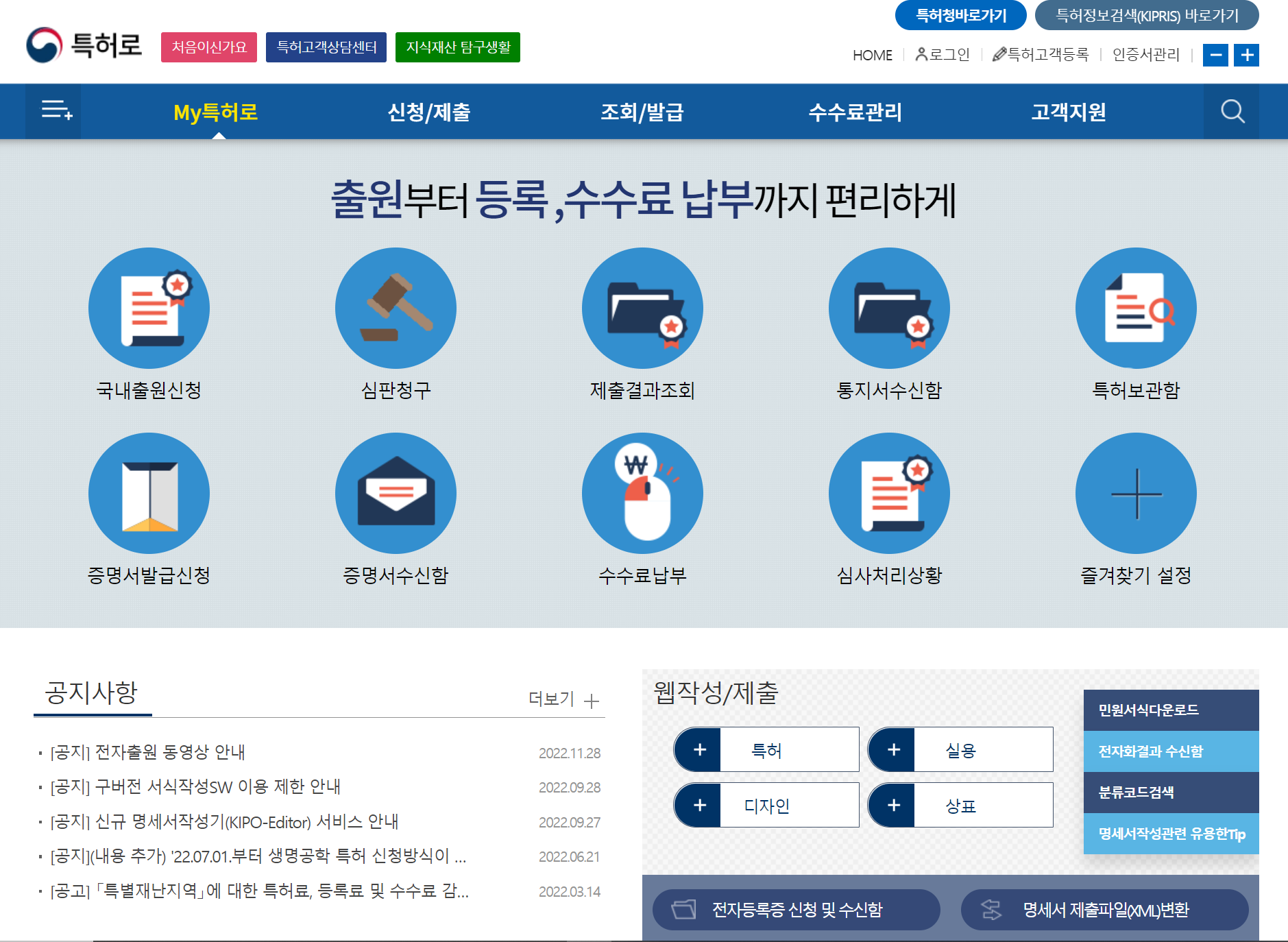Open the 통지서수신함 folder icon
Image resolution: width=1288 pixels, height=942 pixels.
click(889, 308)
